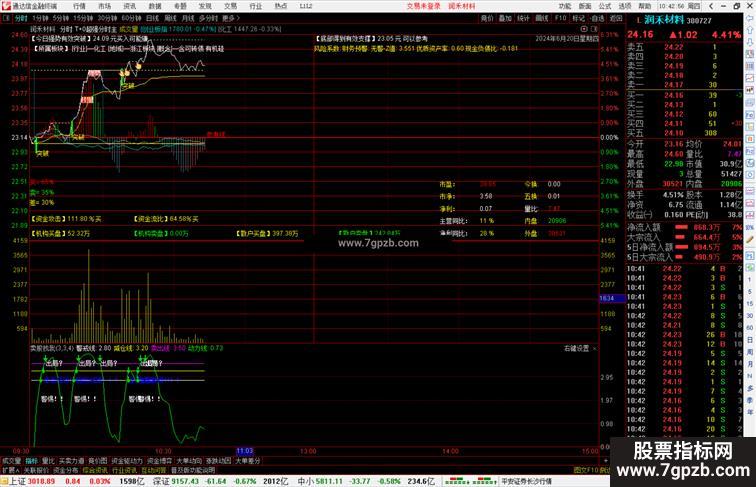This screenshot has height=487, width=756.
Task: Open the 互动问答 tab
Action: [x=154, y=470]
